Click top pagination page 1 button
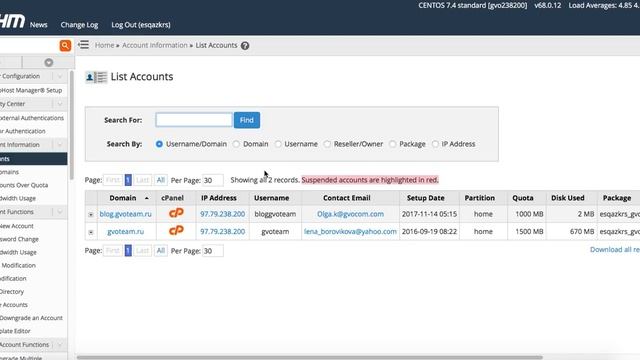The image size is (640, 360). pos(128,180)
